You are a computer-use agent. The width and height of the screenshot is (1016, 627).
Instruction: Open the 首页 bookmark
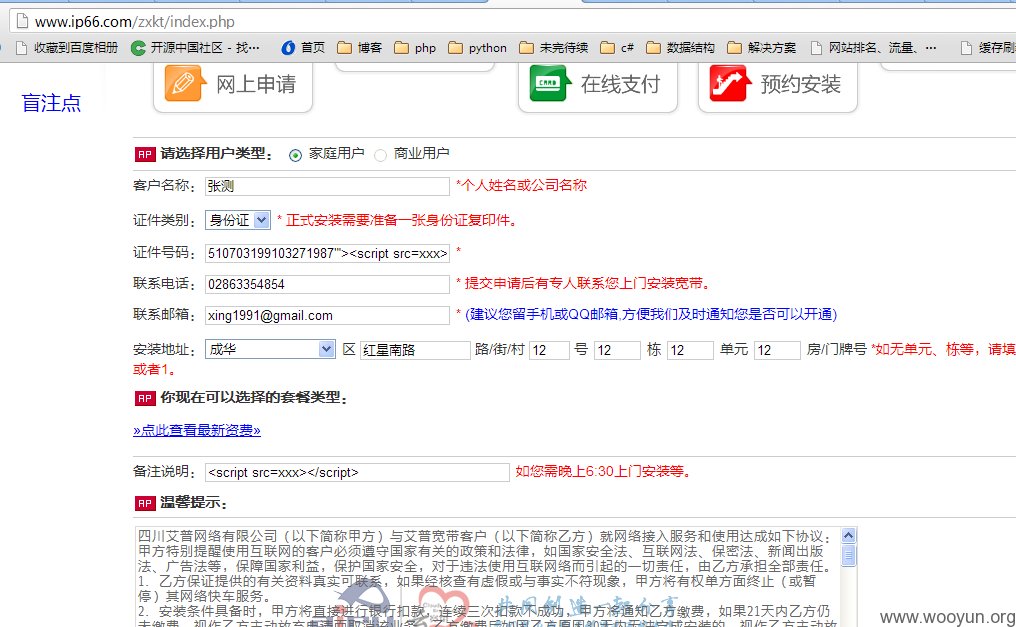tap(303, 47)
